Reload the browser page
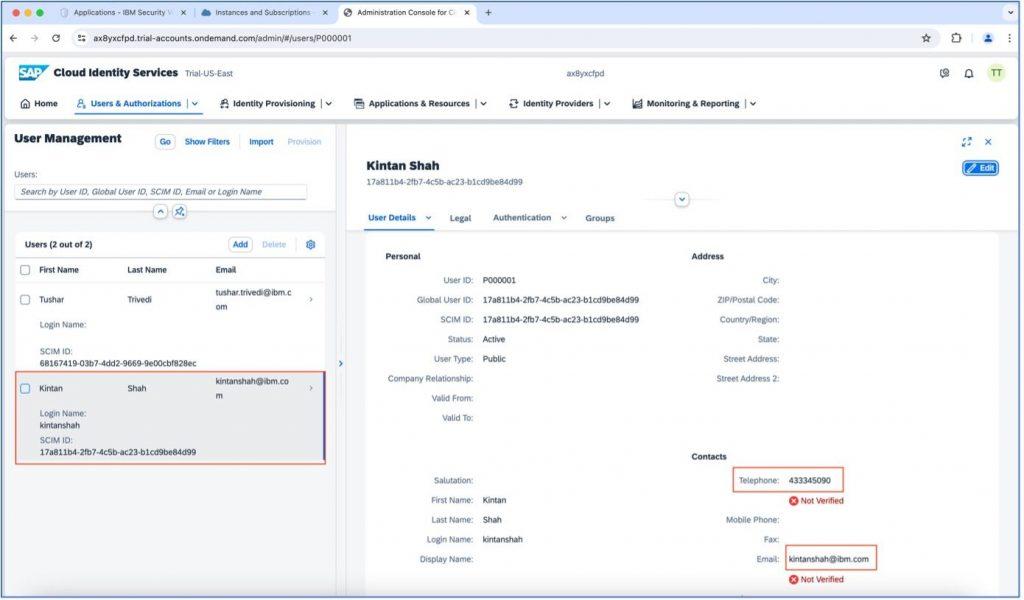Image resolution: width=1024 pixels, height=600 pixels. click(56, 39)
